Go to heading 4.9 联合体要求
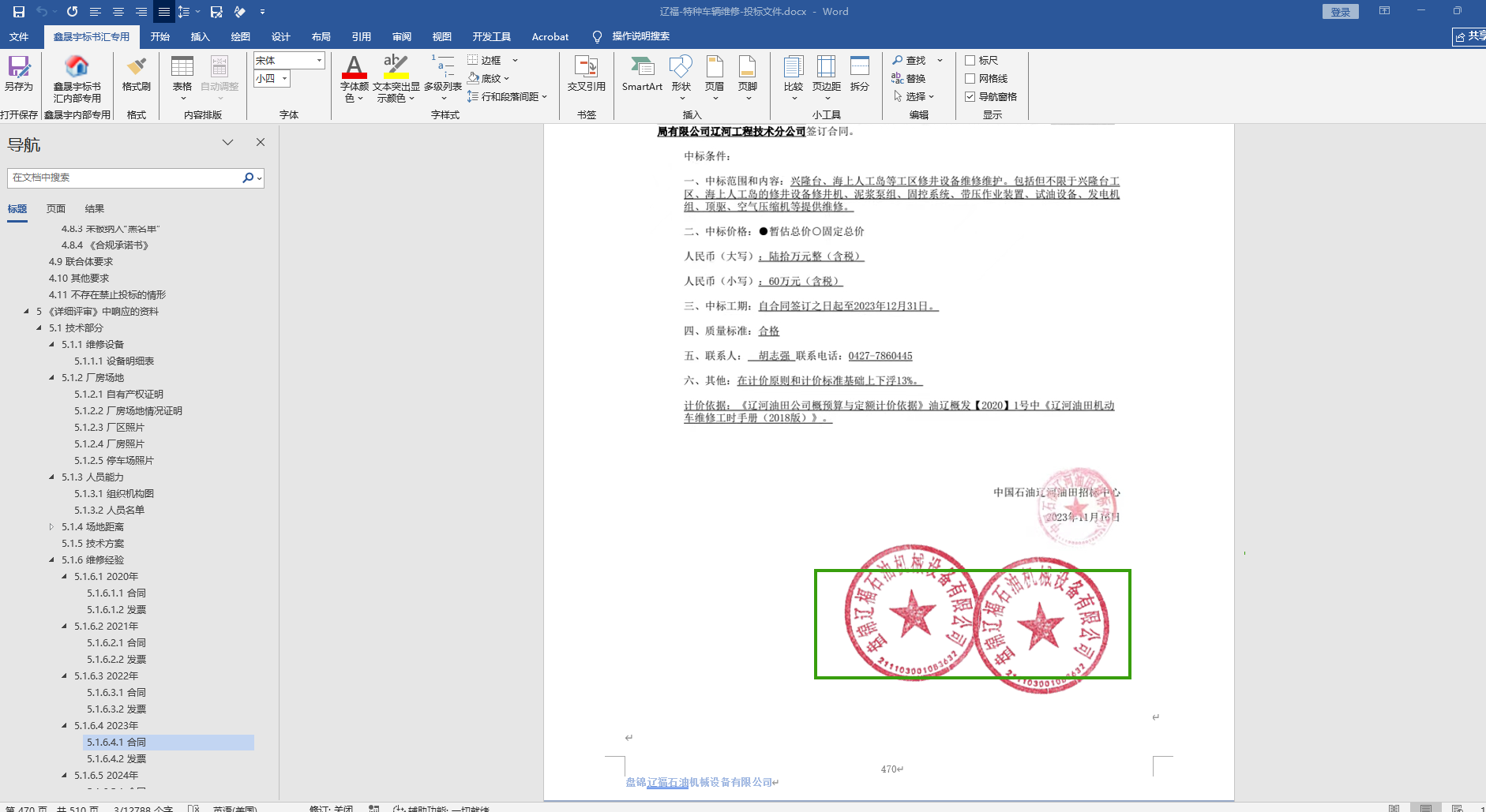Screen dimensions: 1486x812 tap(81, 262)
